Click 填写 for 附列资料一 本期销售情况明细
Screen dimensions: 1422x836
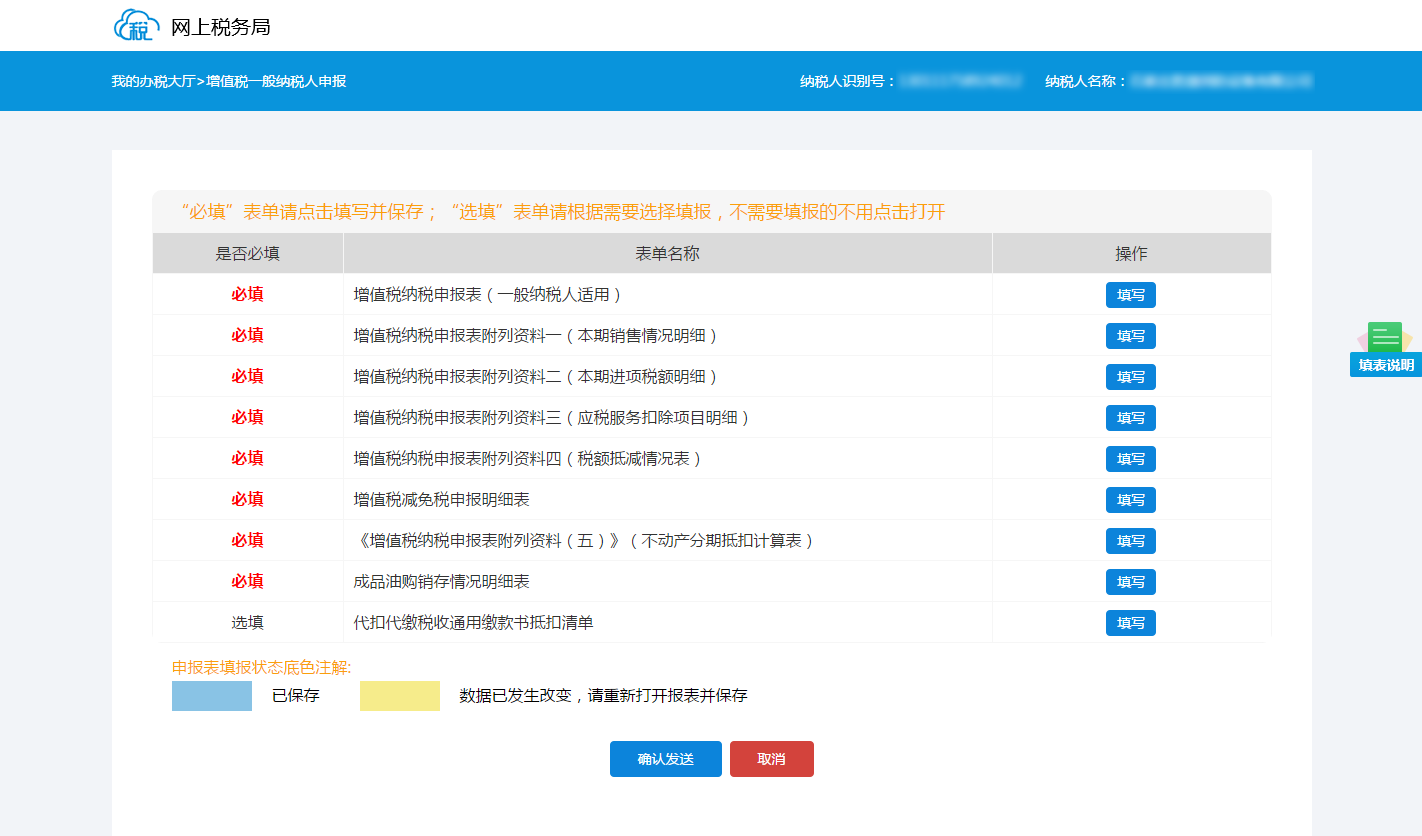1130,336
